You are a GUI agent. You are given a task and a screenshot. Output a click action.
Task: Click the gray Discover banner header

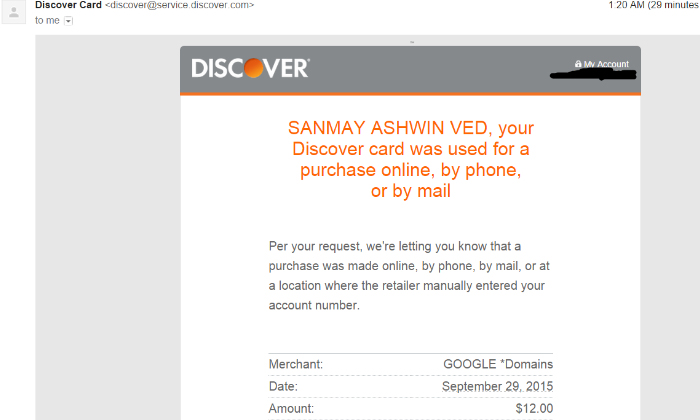(x=410, y=70)
